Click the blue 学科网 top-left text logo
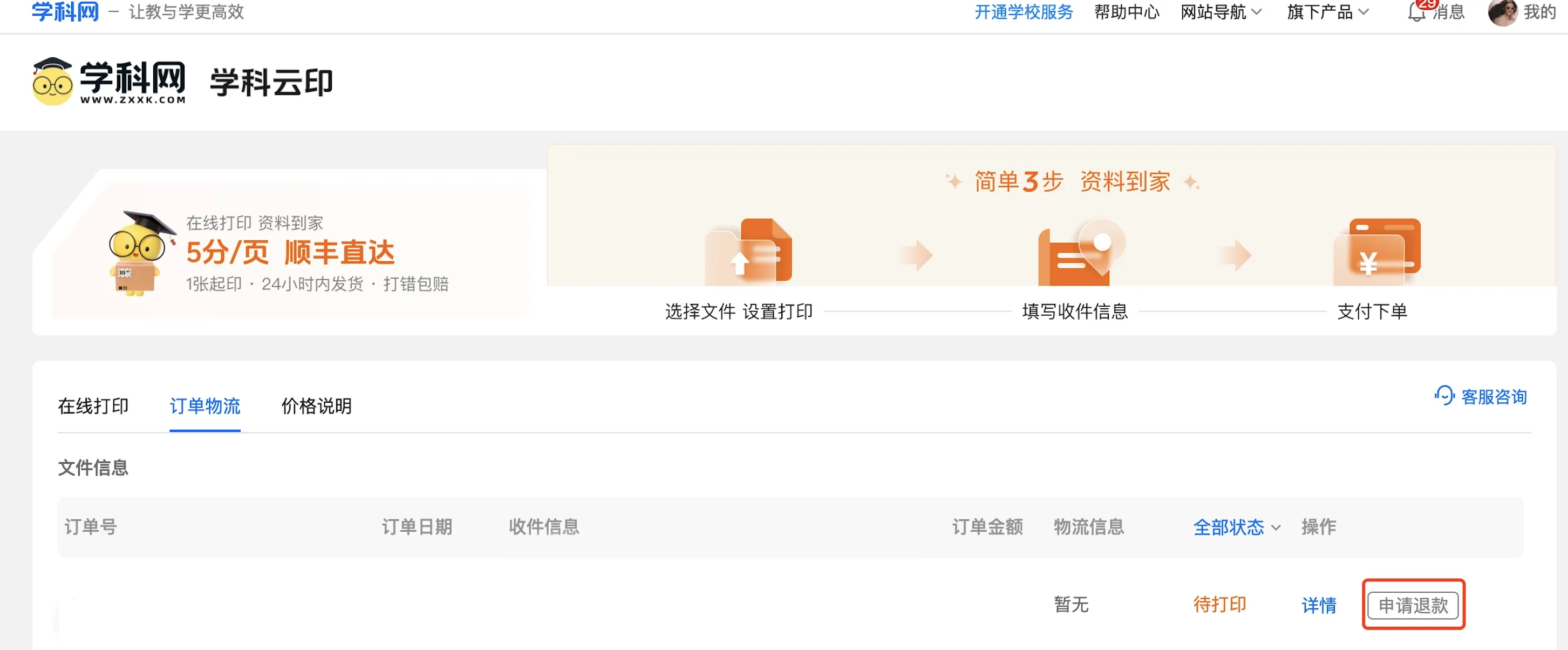Image resolution: width=1568 pixels, height=650 pixels. (x=65, y=12)
